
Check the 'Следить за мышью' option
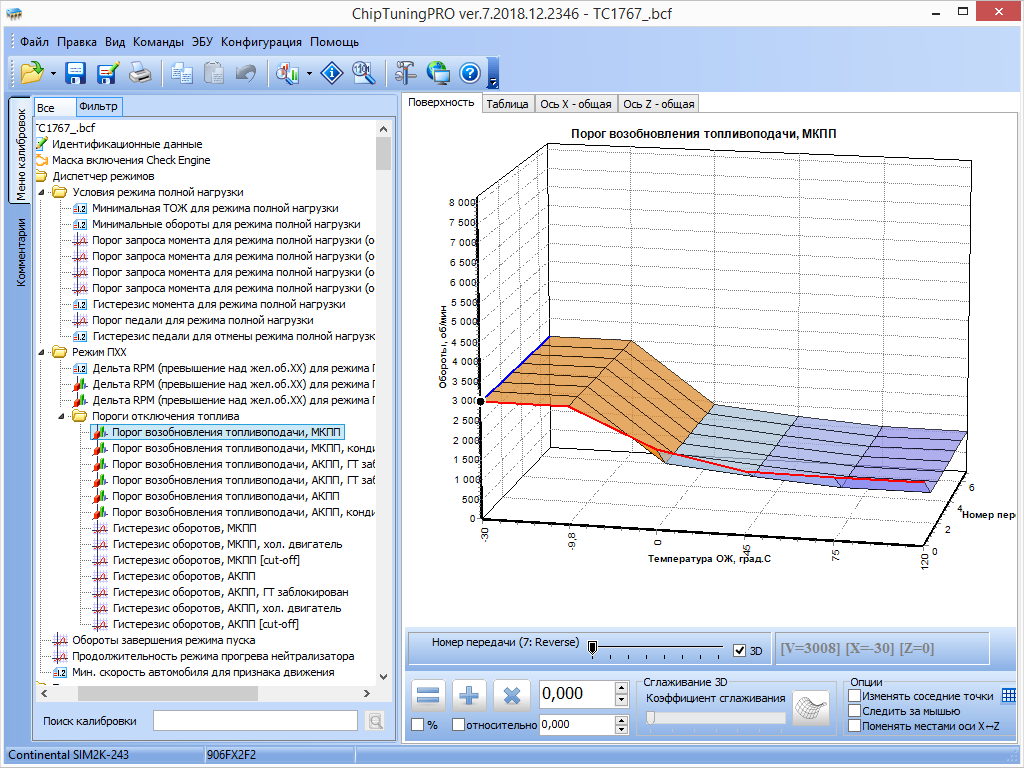click(x=854, y=711)
